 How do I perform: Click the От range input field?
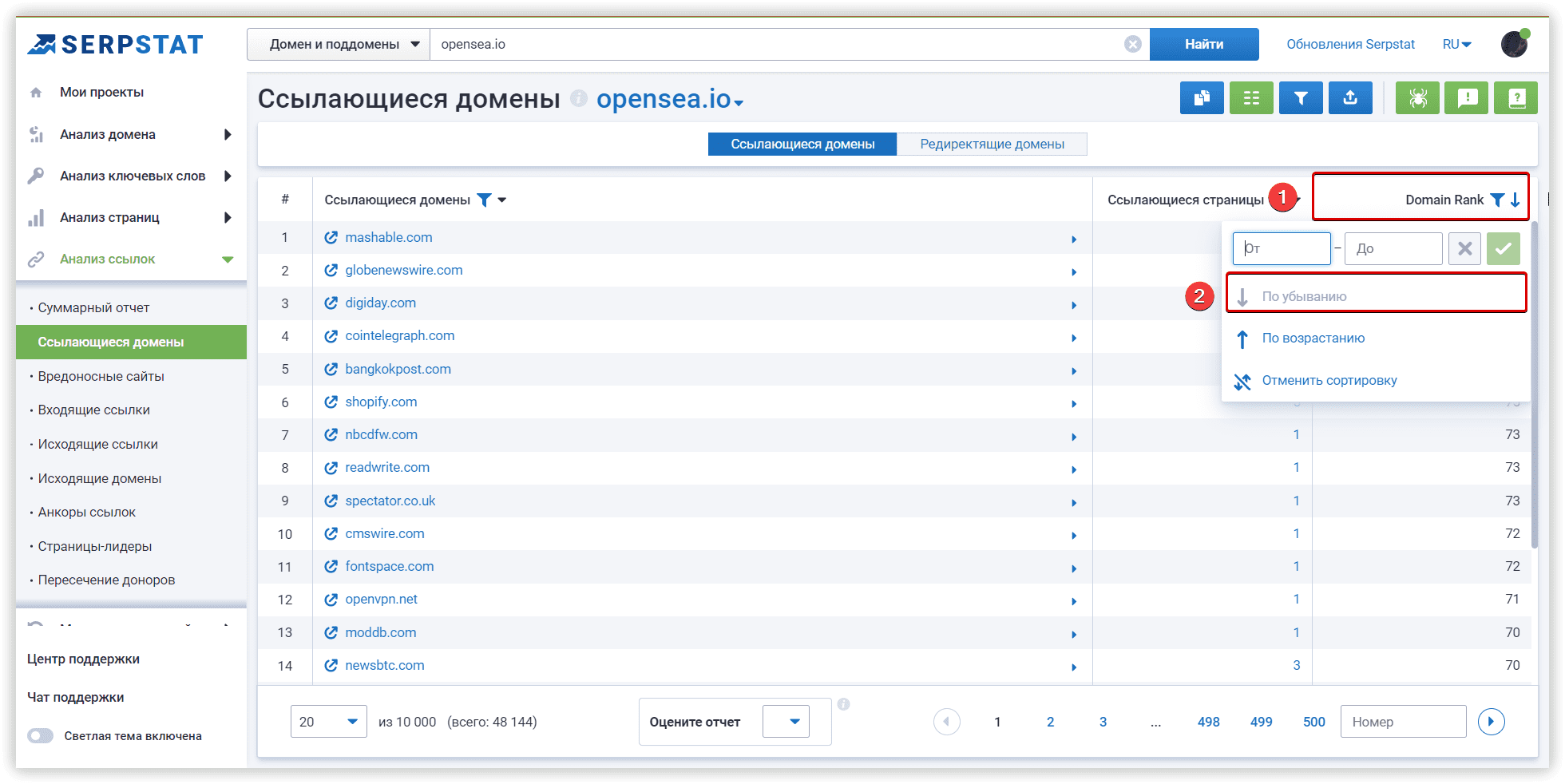tap(1282, 248)
